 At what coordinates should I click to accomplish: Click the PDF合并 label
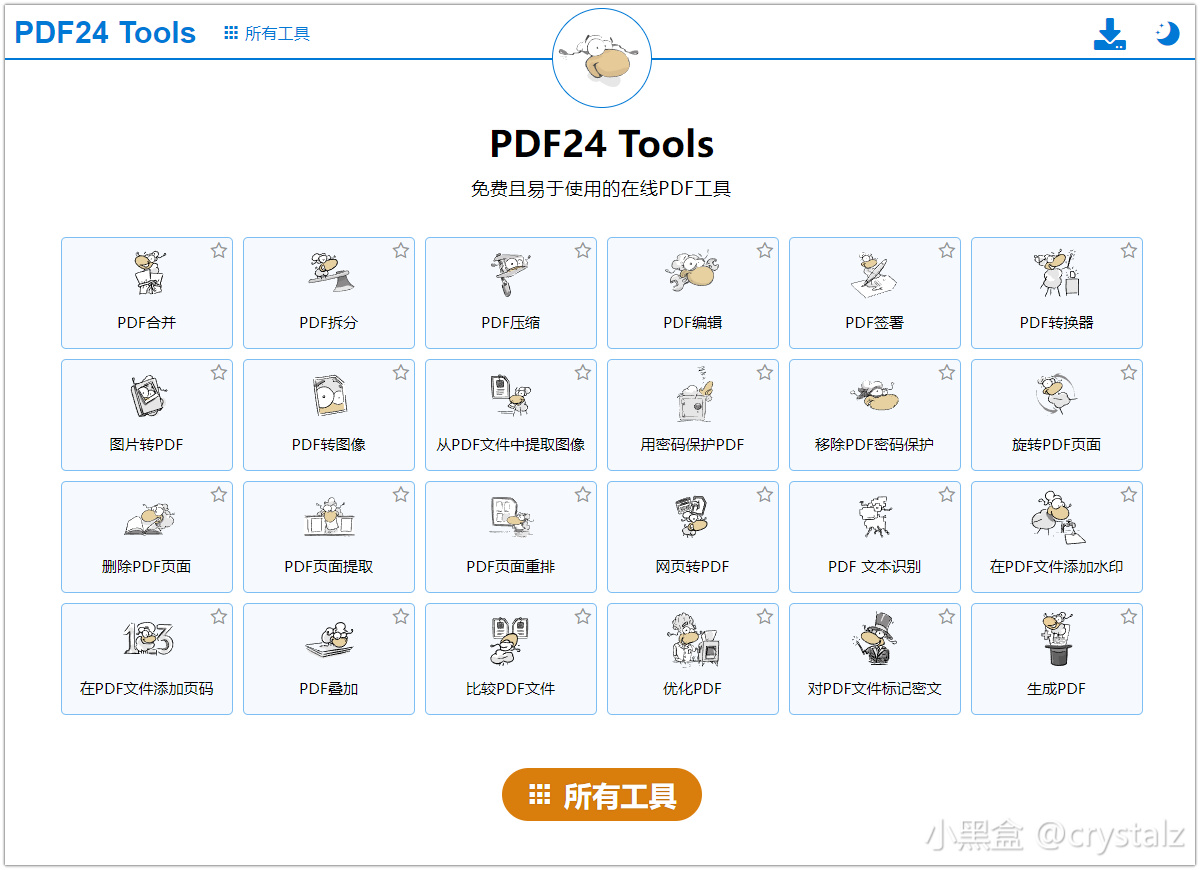147,323
